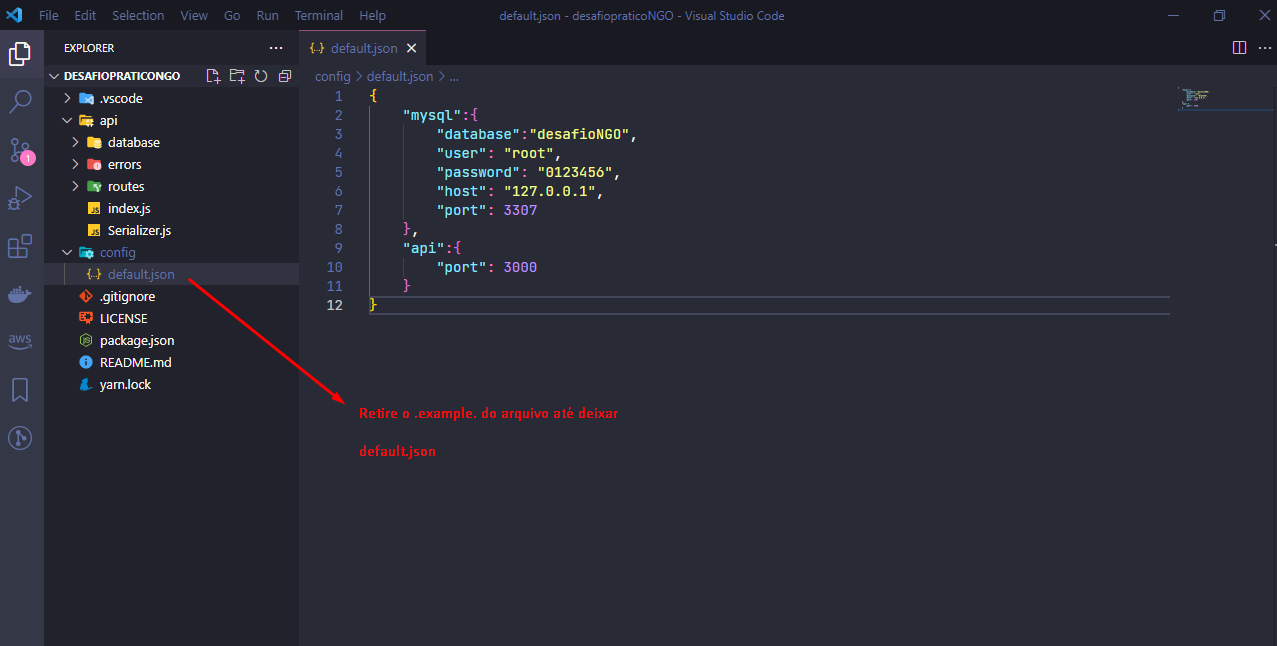The height and width of the screenshot is (646, 1277).
Task: Open the Terminal menu
Action: [x=319, y=15]
